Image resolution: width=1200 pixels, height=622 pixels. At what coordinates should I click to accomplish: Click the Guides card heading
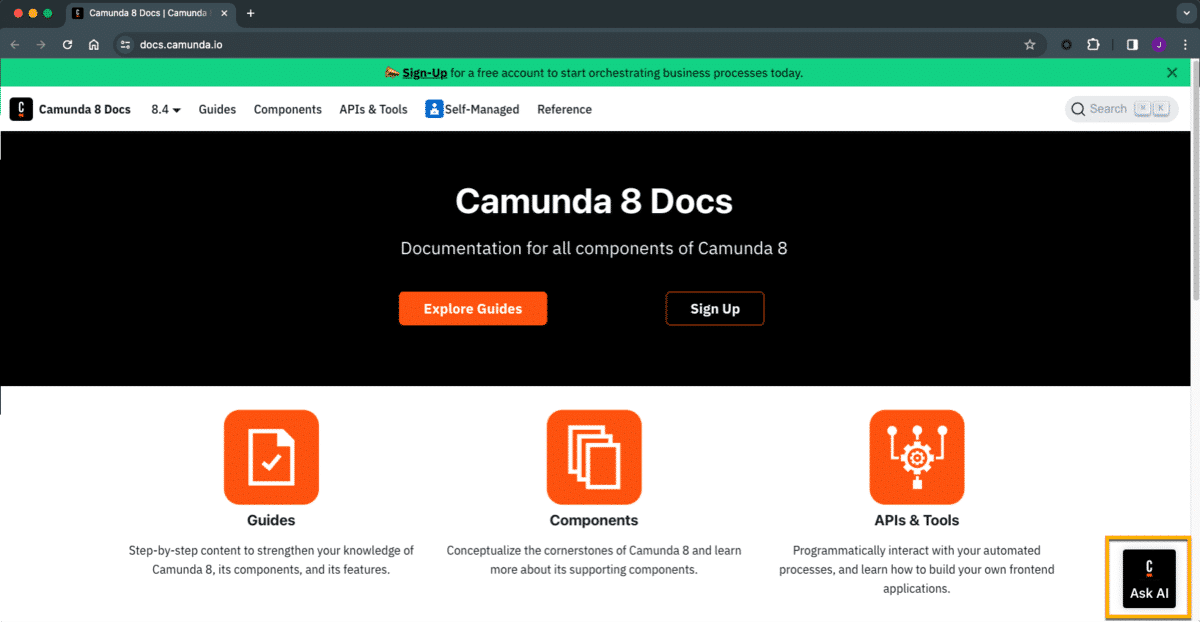pyautogui.click(x=271, y=520)
